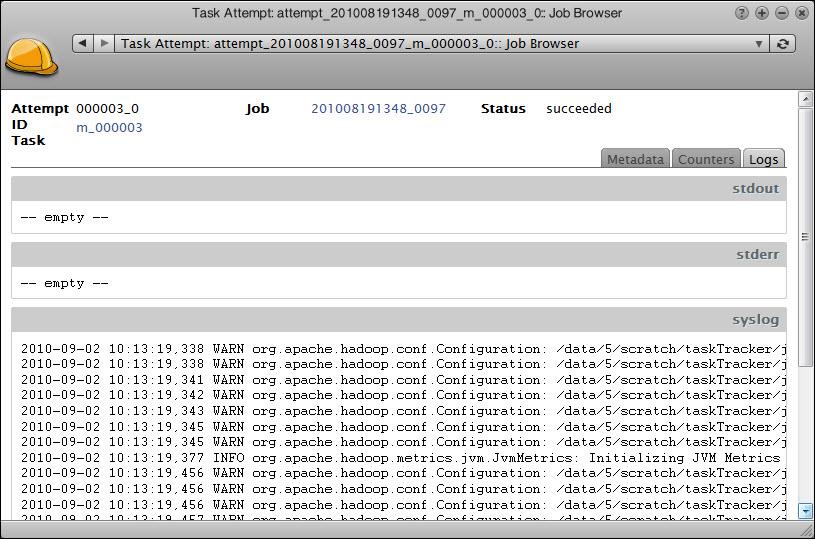815x539 pixels.
Task: Open task link m_000003
Action: [x=109, y=127]
